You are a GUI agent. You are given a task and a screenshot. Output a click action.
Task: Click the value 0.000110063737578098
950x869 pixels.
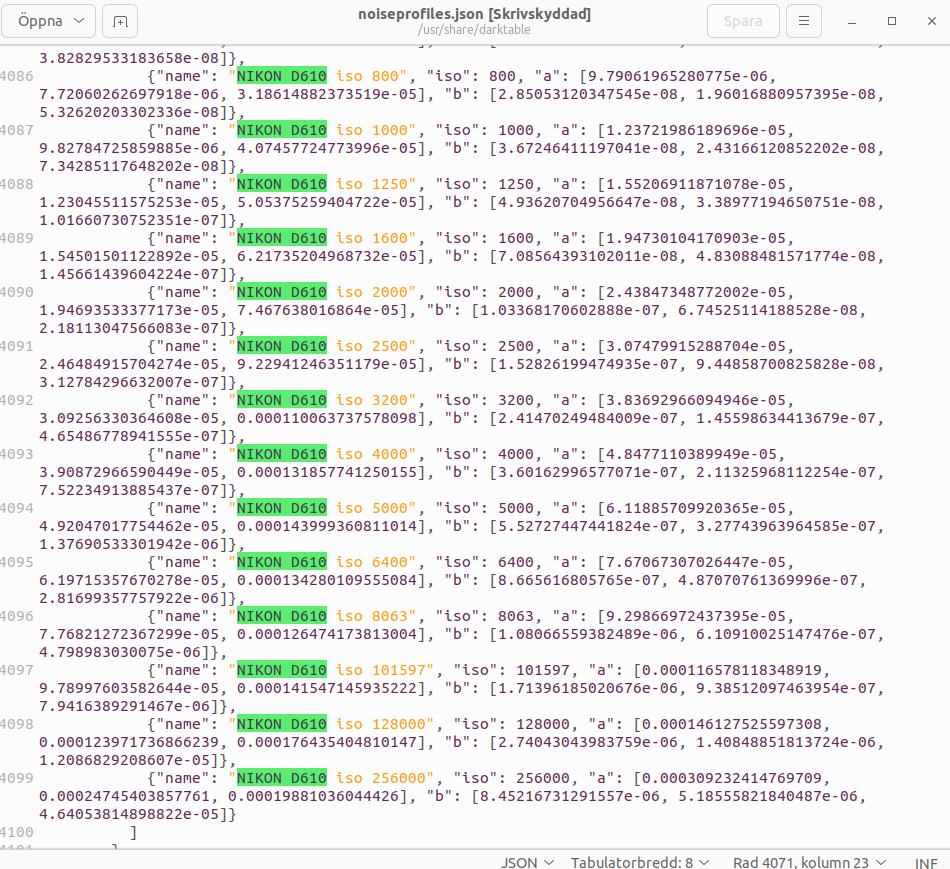[327, 418]
